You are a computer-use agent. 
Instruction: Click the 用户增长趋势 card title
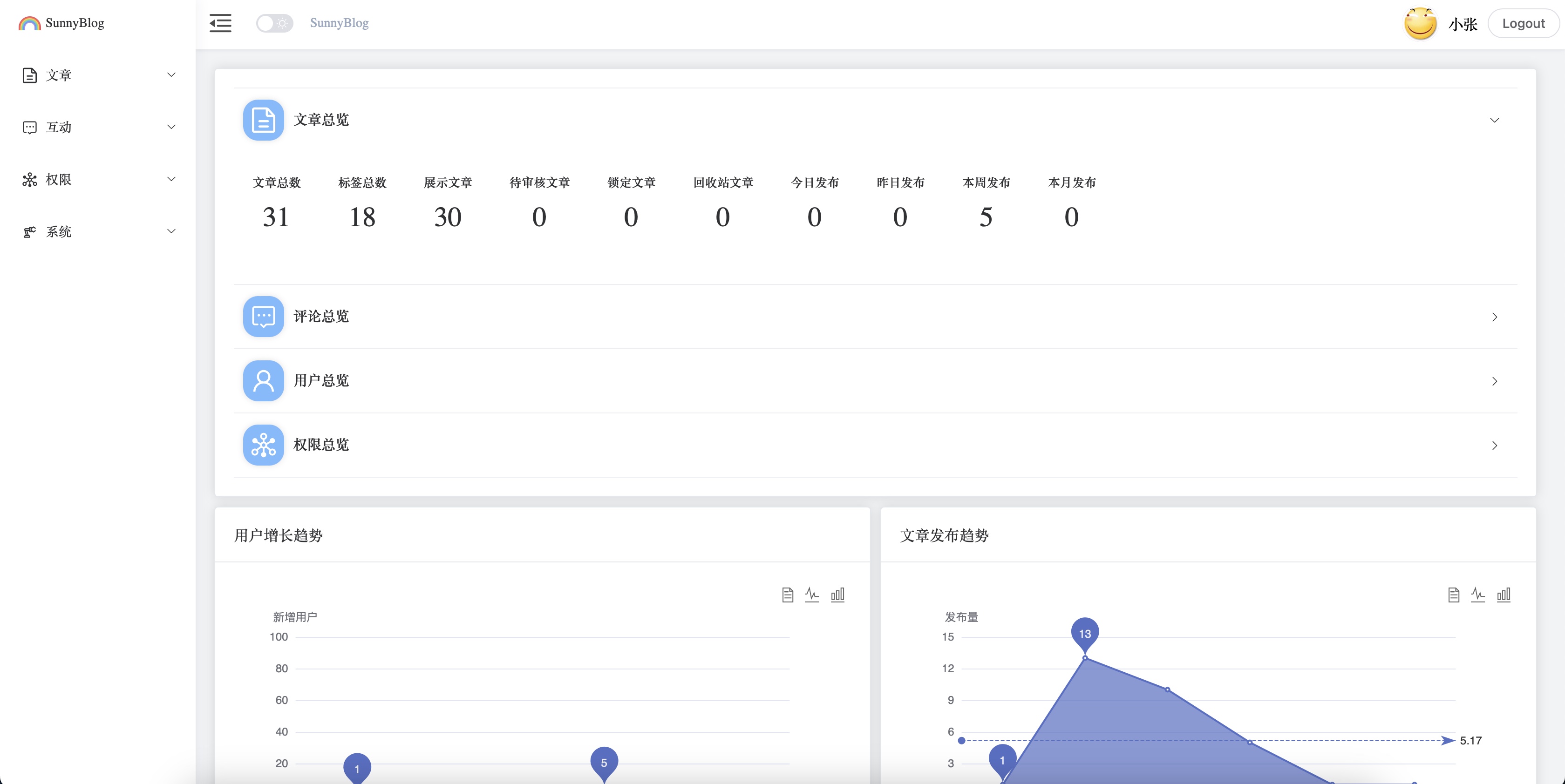(x=278, y=535)
